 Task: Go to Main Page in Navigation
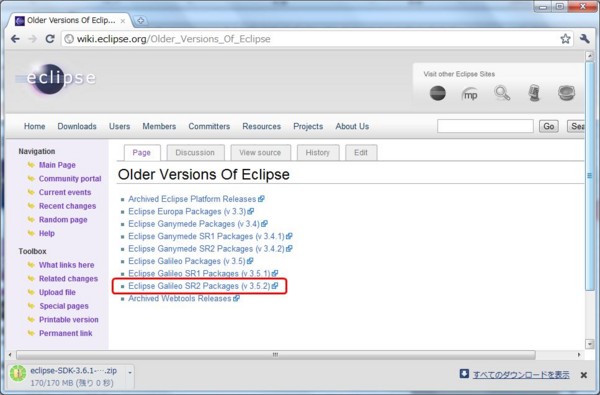pos(57,165)
